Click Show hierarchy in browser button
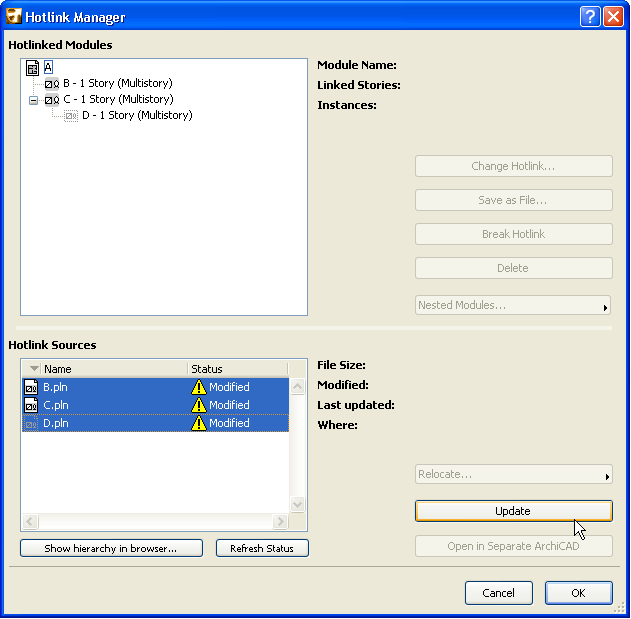631x619 pixels. click(x=111, y=549)
